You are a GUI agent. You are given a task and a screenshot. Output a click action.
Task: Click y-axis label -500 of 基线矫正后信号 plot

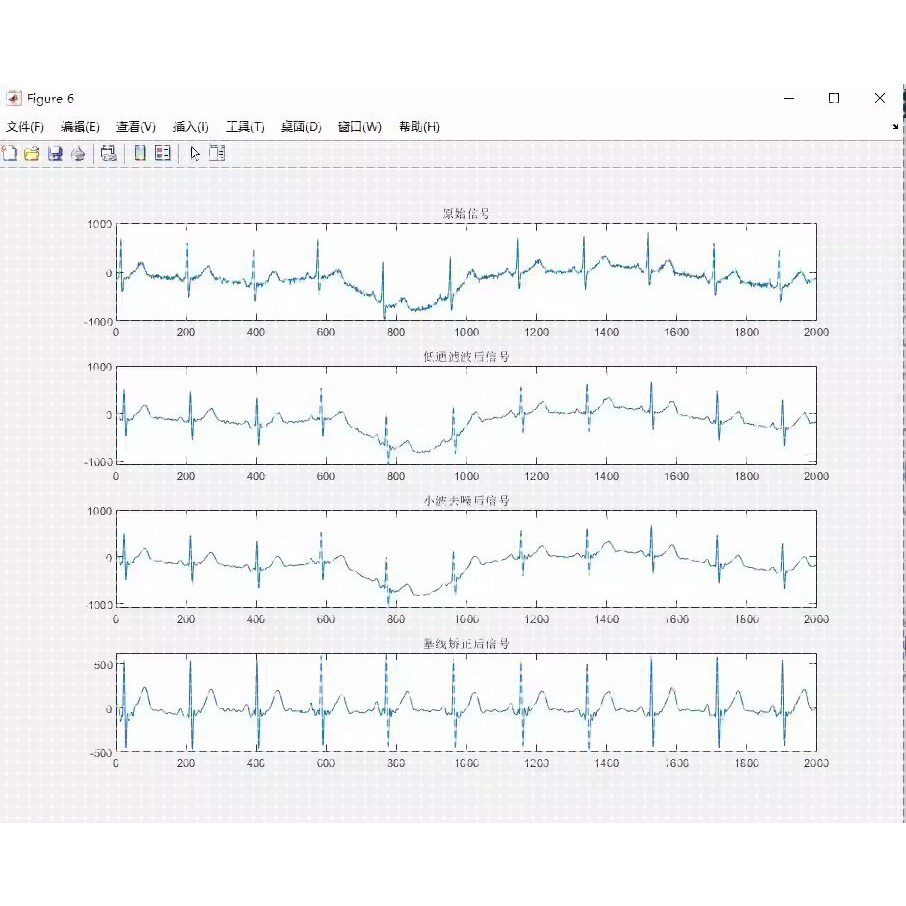(101, 753)
